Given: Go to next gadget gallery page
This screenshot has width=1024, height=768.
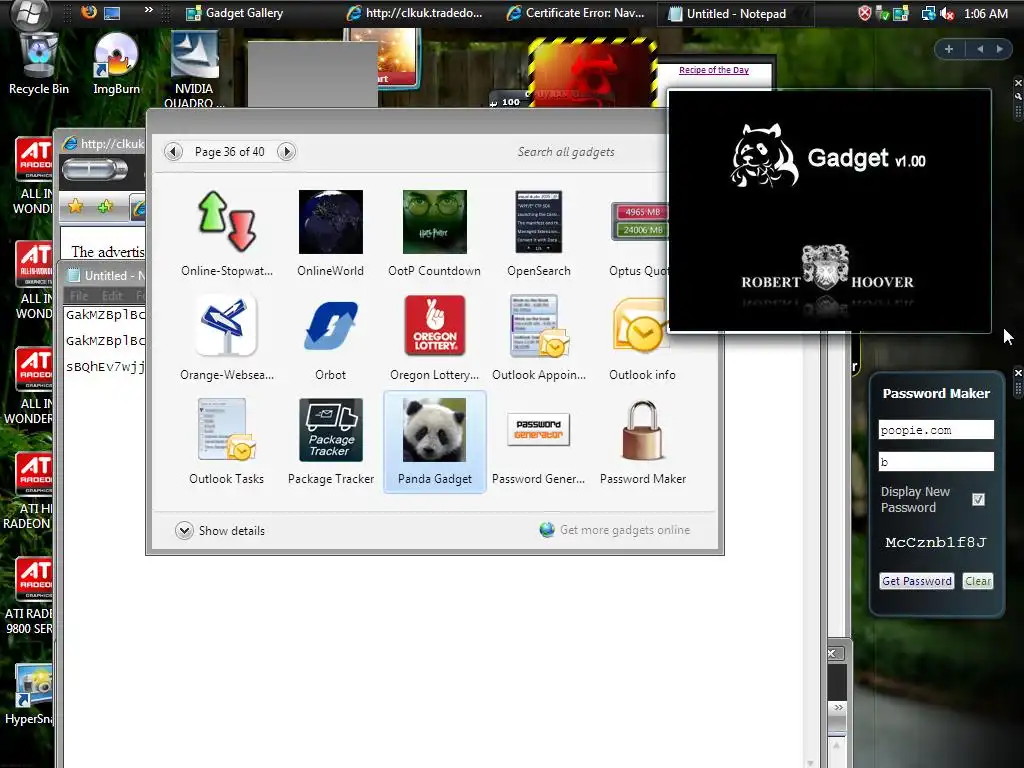Looking at the screenshot, I should [286, 152].
